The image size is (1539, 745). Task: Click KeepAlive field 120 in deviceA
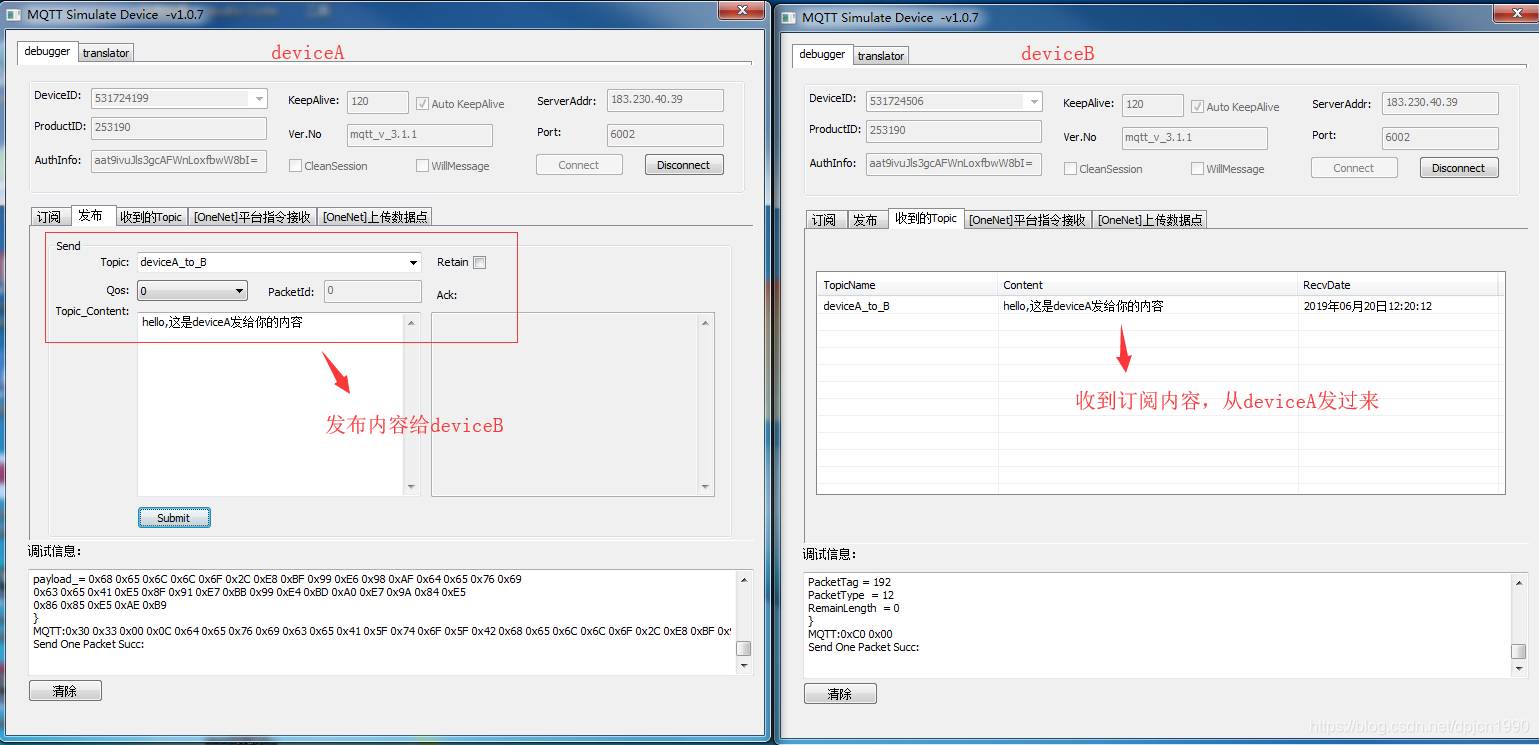[x=378, y=102]
